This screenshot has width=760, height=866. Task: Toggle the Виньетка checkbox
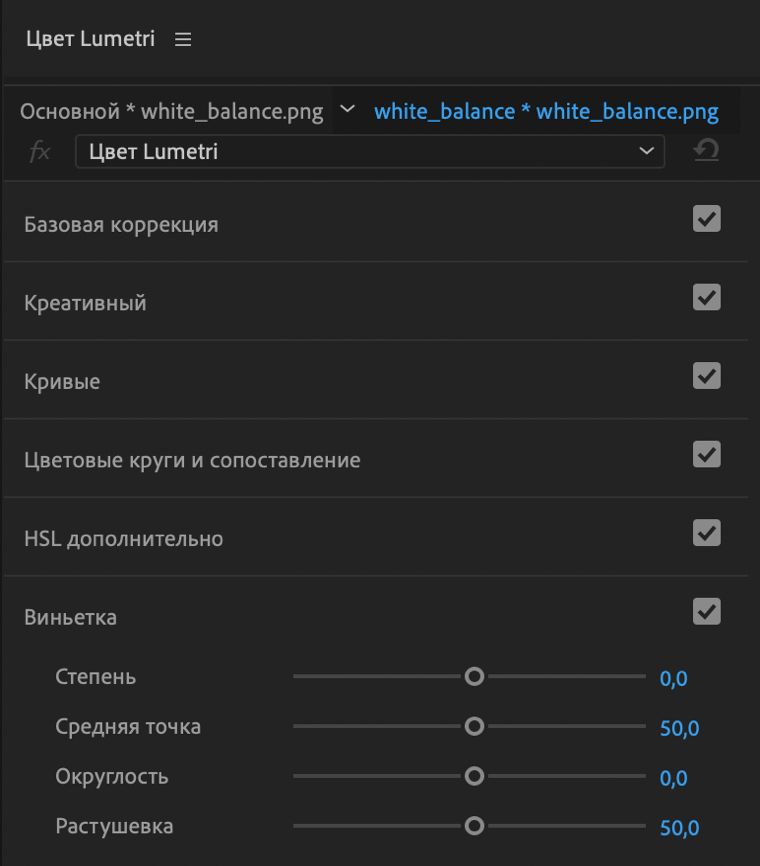706,611
